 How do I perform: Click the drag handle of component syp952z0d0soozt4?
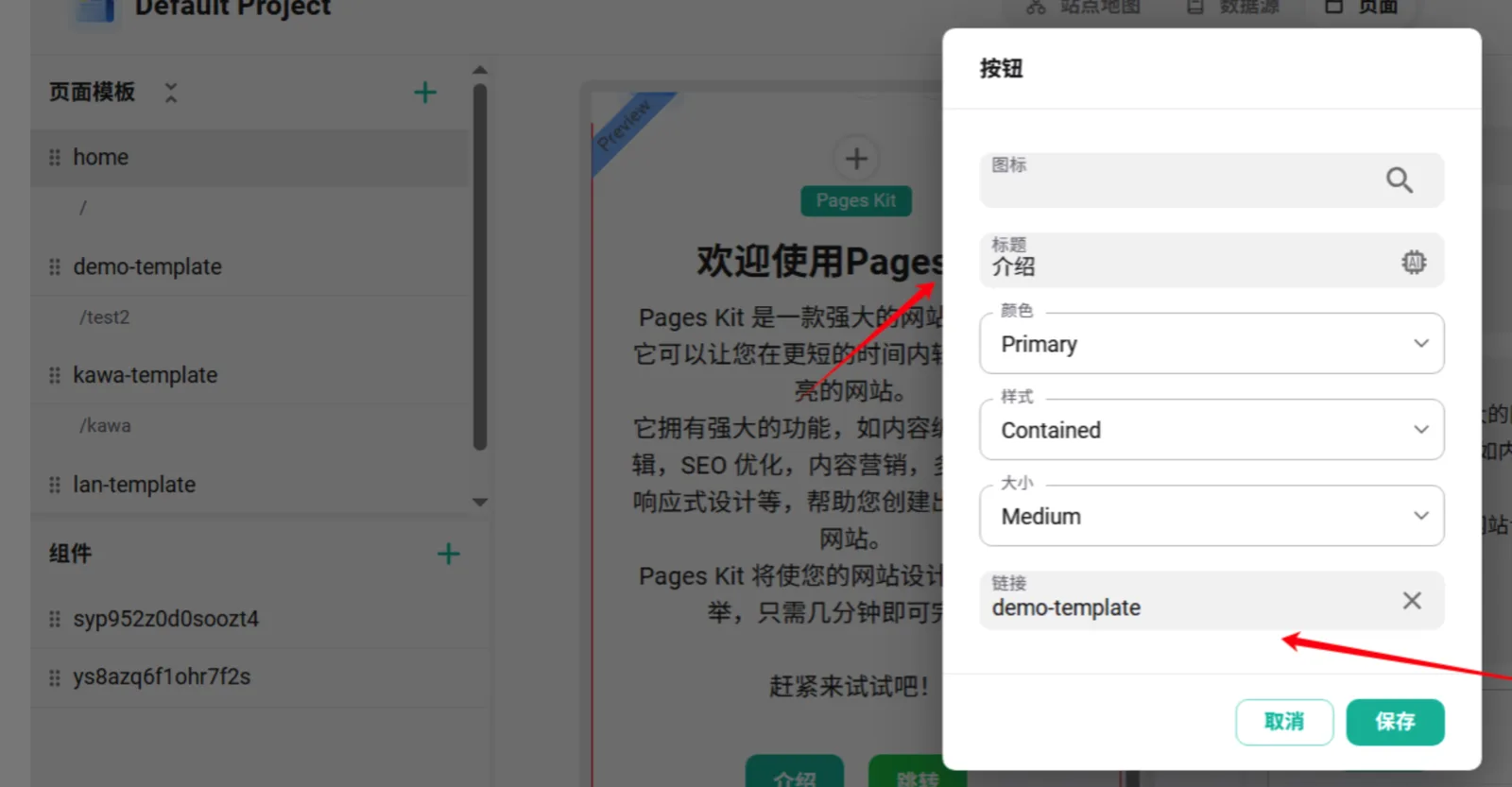[55, 620]
